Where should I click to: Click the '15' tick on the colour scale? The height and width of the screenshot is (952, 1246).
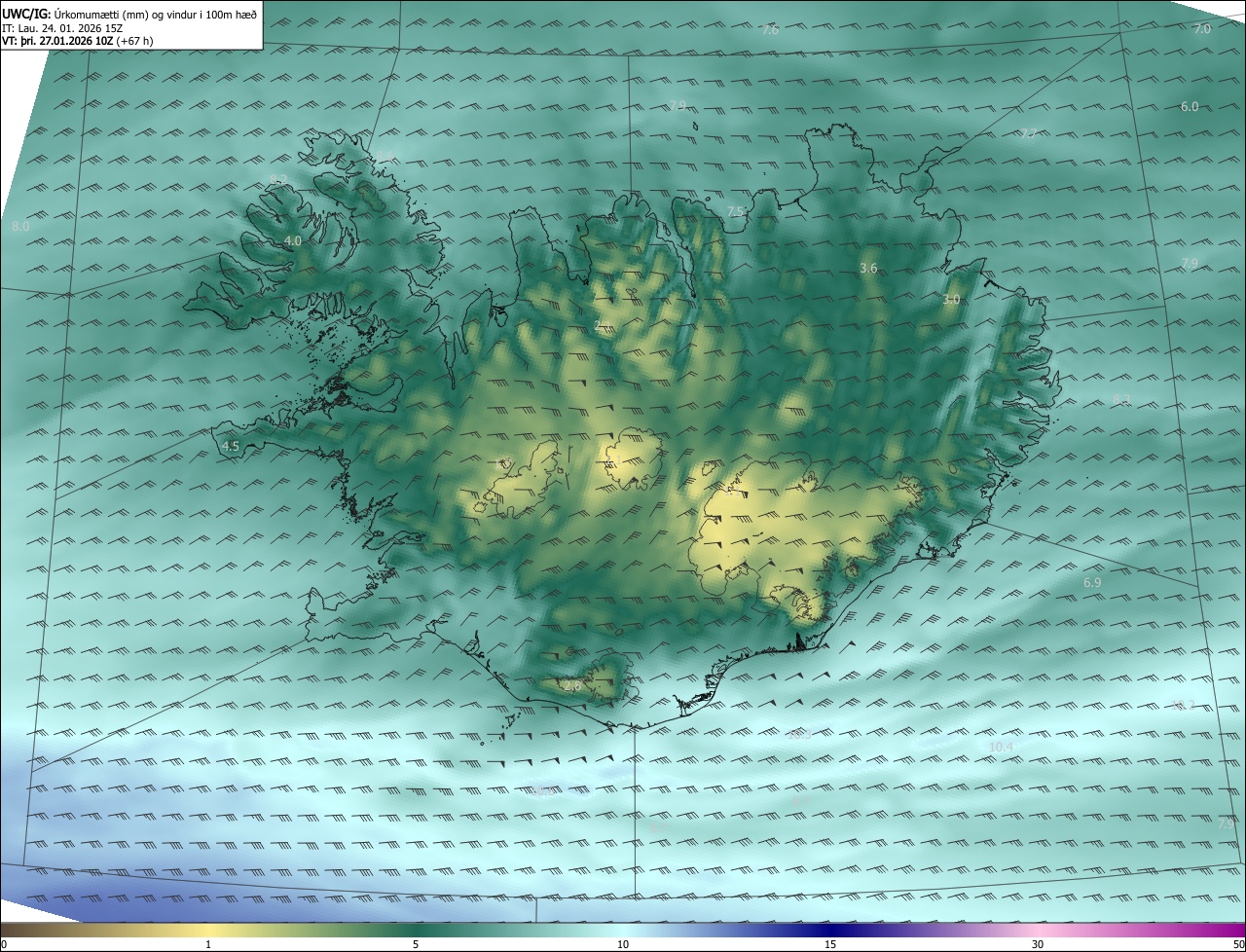(x=830, y=944)
